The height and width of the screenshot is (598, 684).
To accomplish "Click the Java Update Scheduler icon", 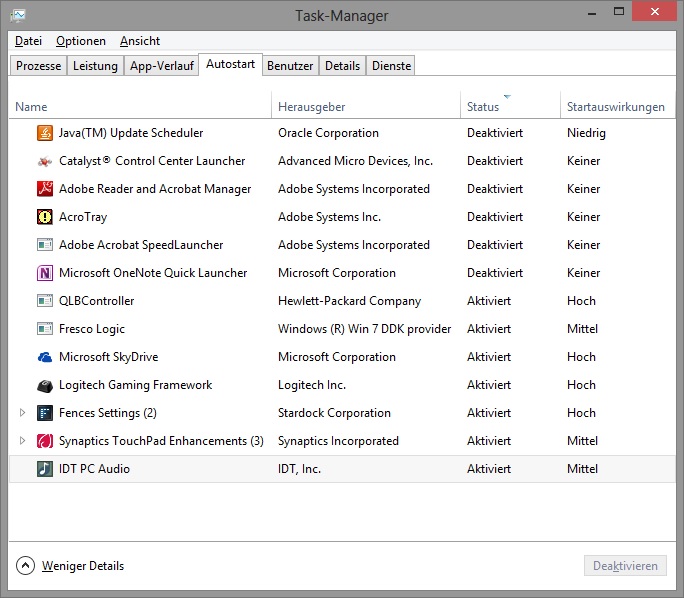I will pyautogui.click(x=45, y=133).
